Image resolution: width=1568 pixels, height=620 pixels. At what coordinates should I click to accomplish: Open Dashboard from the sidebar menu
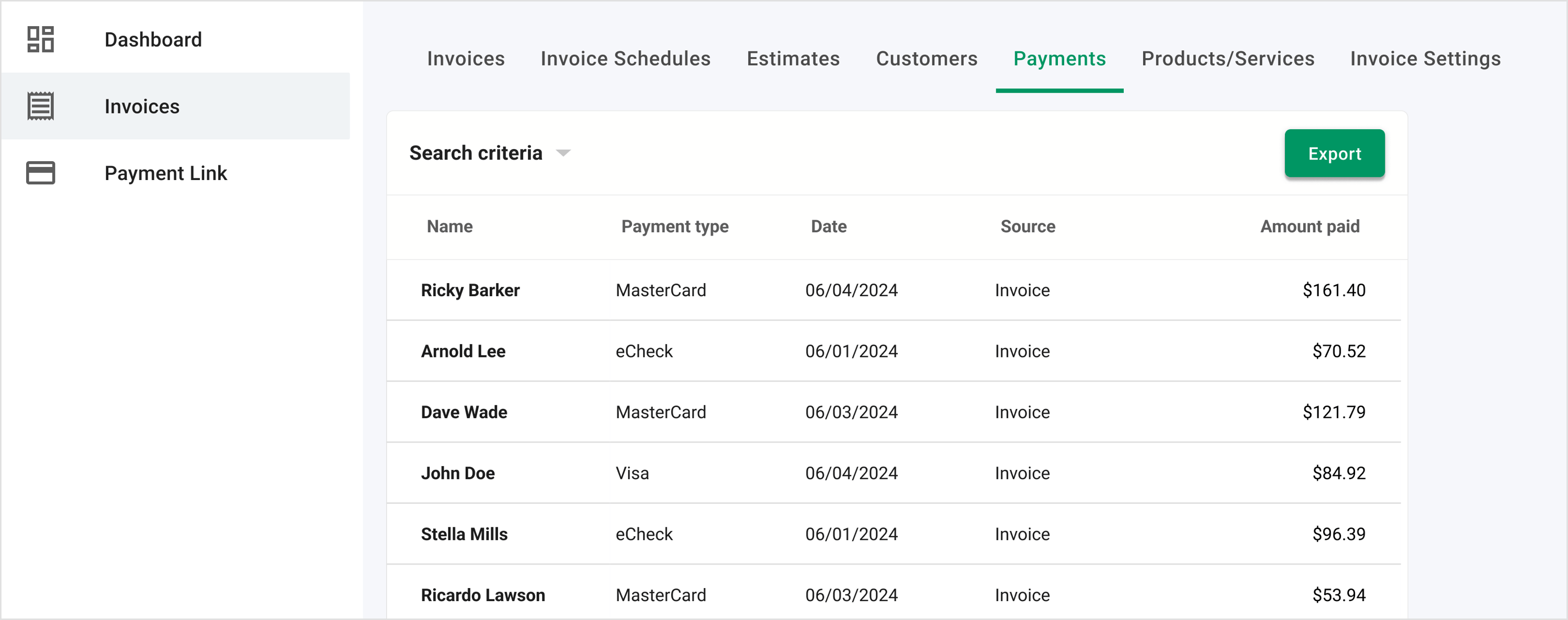coord(153,40)
